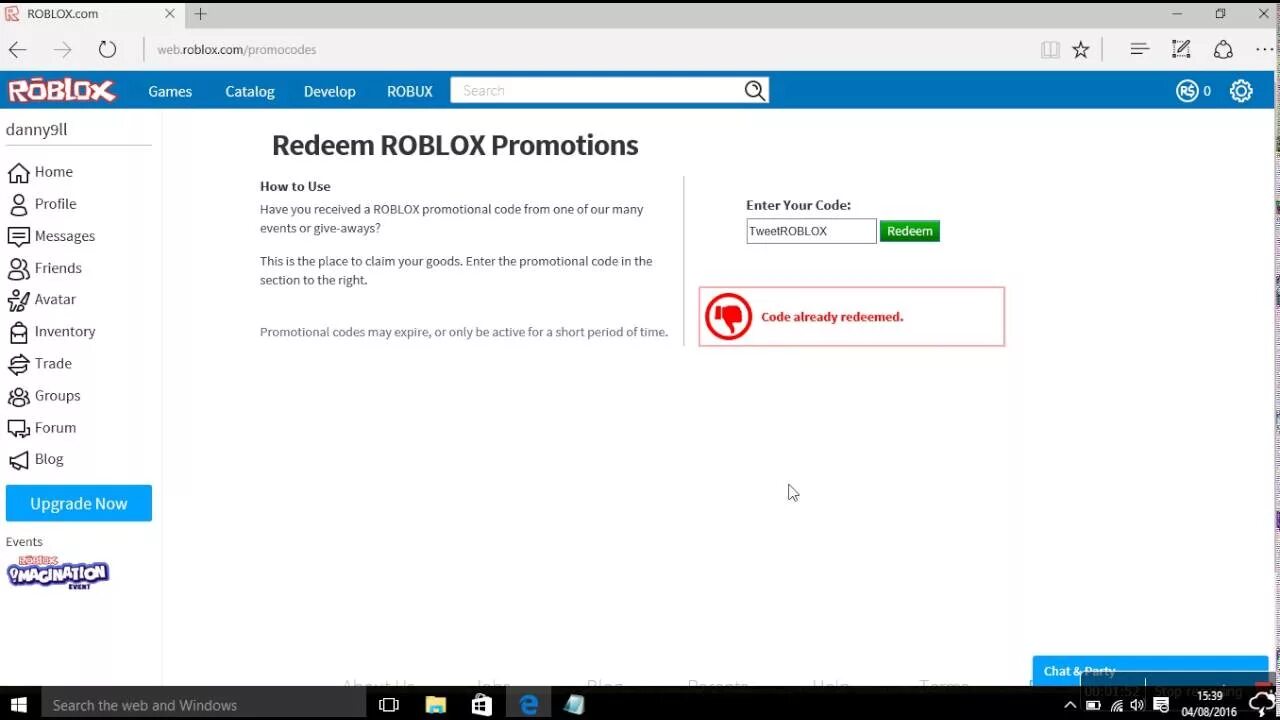Show hidden system tray icons
The image size is (1280, 720).
1070,705
